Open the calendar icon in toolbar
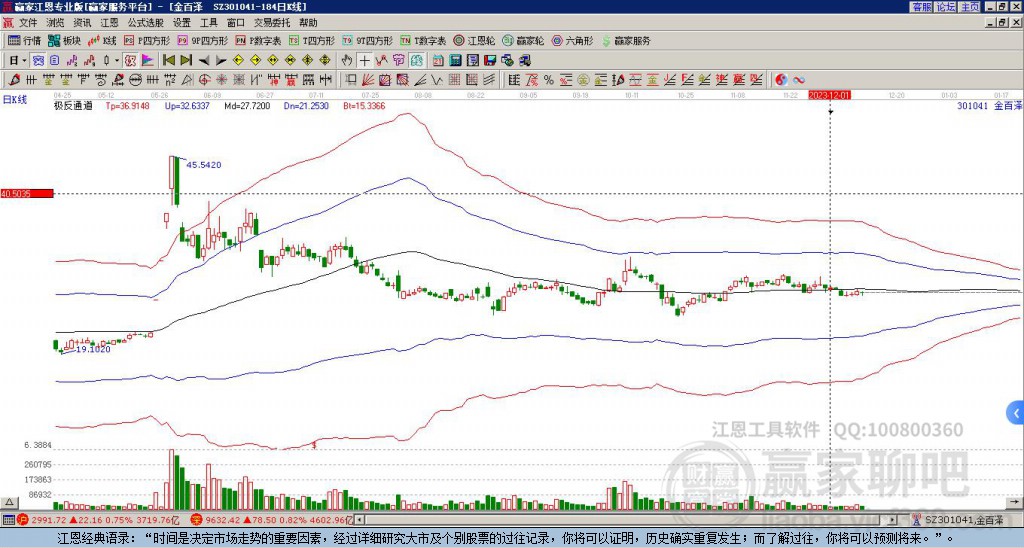The image size is (1024, 548). (438, 61)
